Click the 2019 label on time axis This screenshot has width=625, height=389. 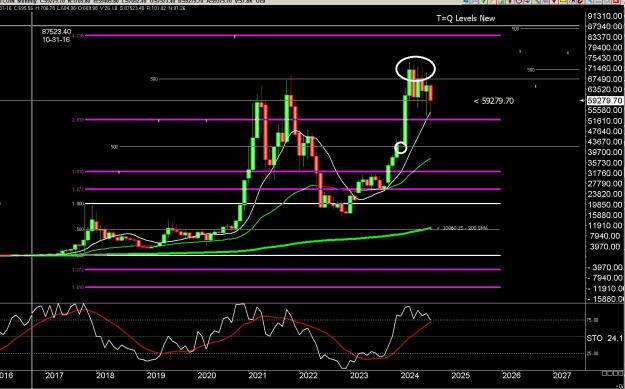point(156,376)
